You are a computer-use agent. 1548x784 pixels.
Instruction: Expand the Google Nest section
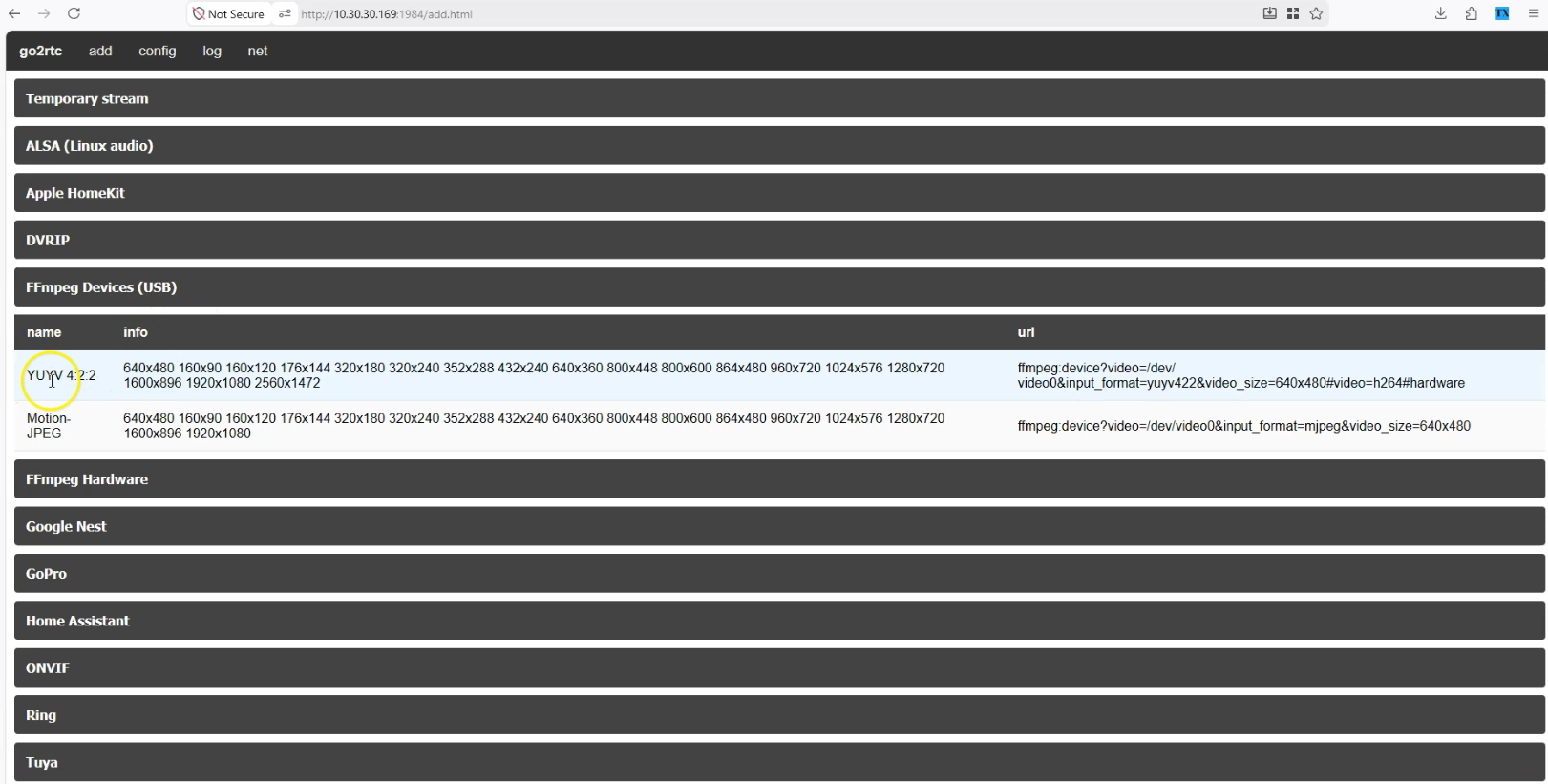(779, 526)
